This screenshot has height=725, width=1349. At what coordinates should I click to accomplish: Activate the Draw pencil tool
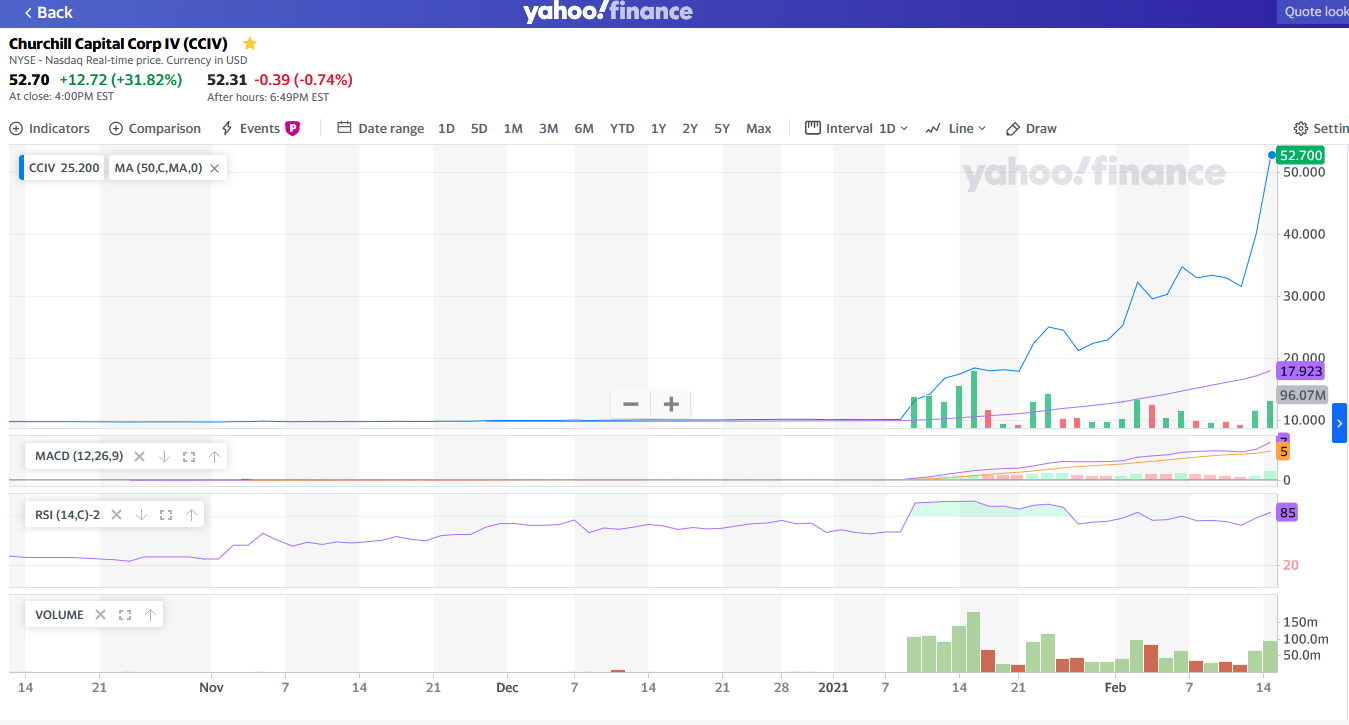click(1031, 128)
